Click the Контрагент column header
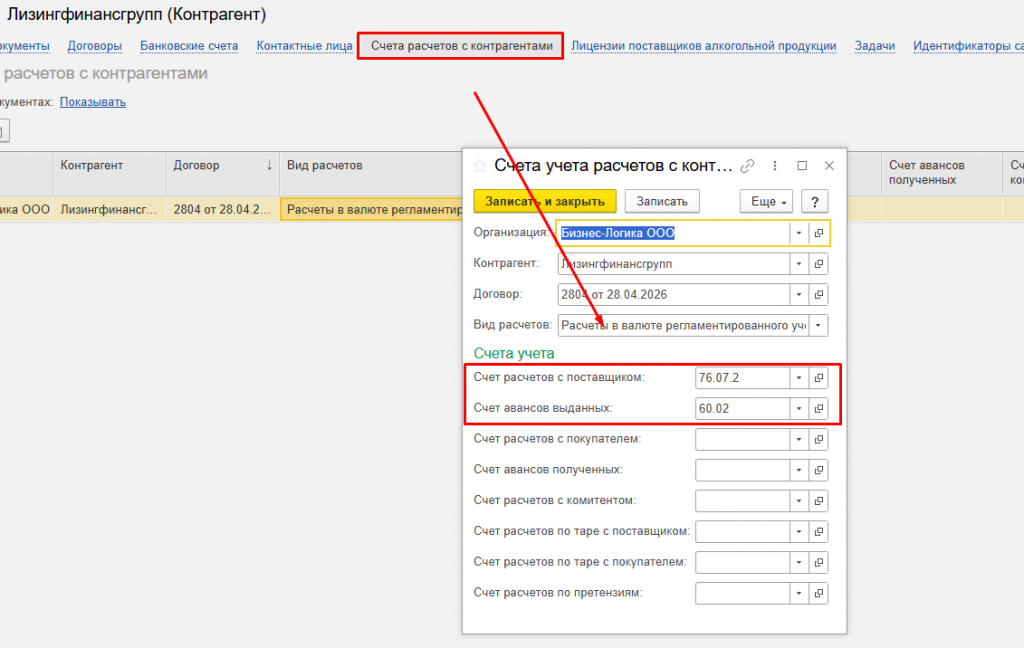The width and height of the screenshot is (1024, 648). click(x=110, y=173)
